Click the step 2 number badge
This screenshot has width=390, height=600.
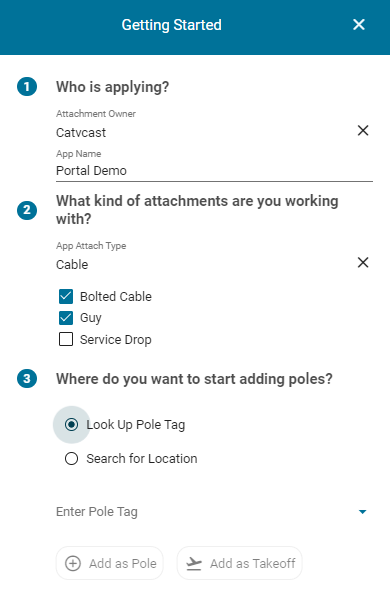27,210
